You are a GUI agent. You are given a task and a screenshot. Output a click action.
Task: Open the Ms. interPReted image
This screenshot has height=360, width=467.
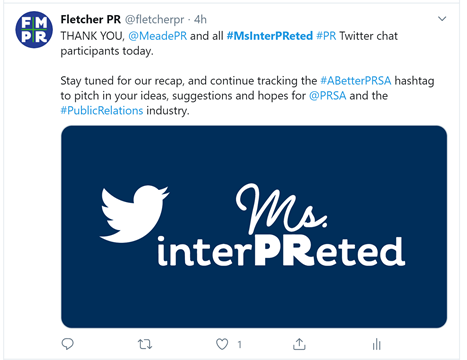click(254, 227)
